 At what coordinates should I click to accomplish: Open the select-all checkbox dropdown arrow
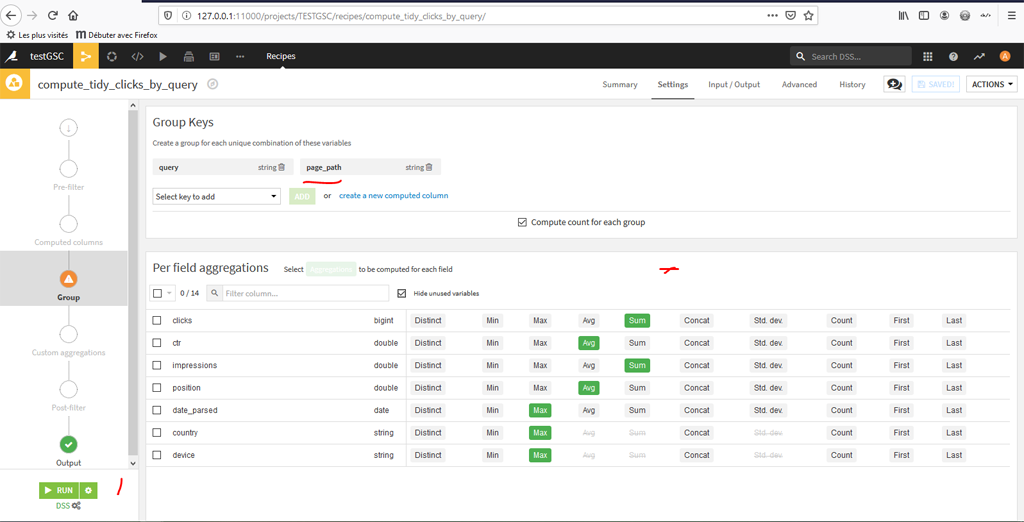170,293
